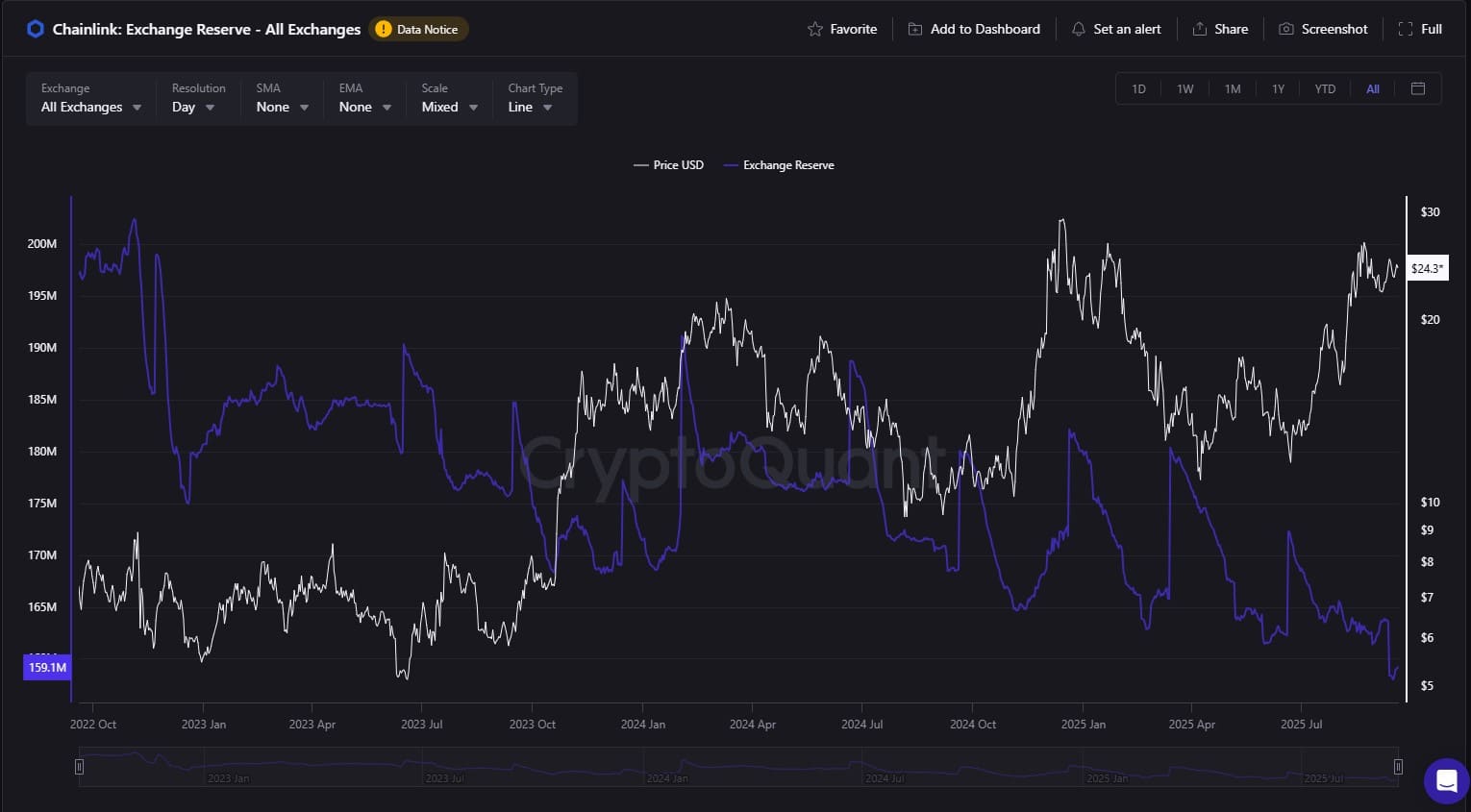
Task: Click the Favorite label
Action: click(854, 29)
